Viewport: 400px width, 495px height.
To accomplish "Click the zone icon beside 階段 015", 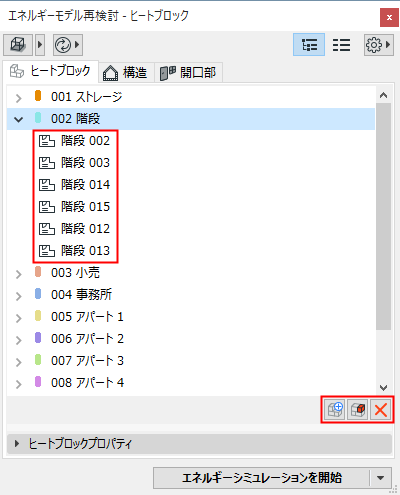I will 47,207.
